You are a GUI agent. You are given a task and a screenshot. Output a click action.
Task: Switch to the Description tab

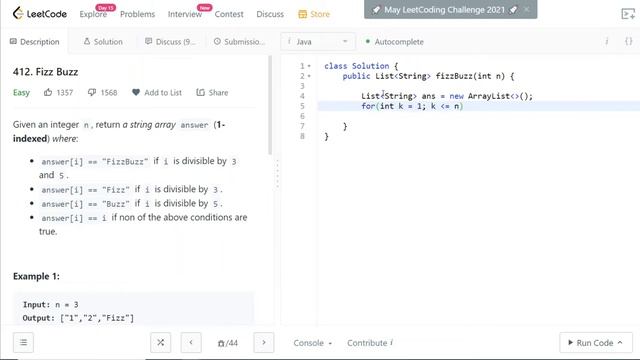point(35,42)
